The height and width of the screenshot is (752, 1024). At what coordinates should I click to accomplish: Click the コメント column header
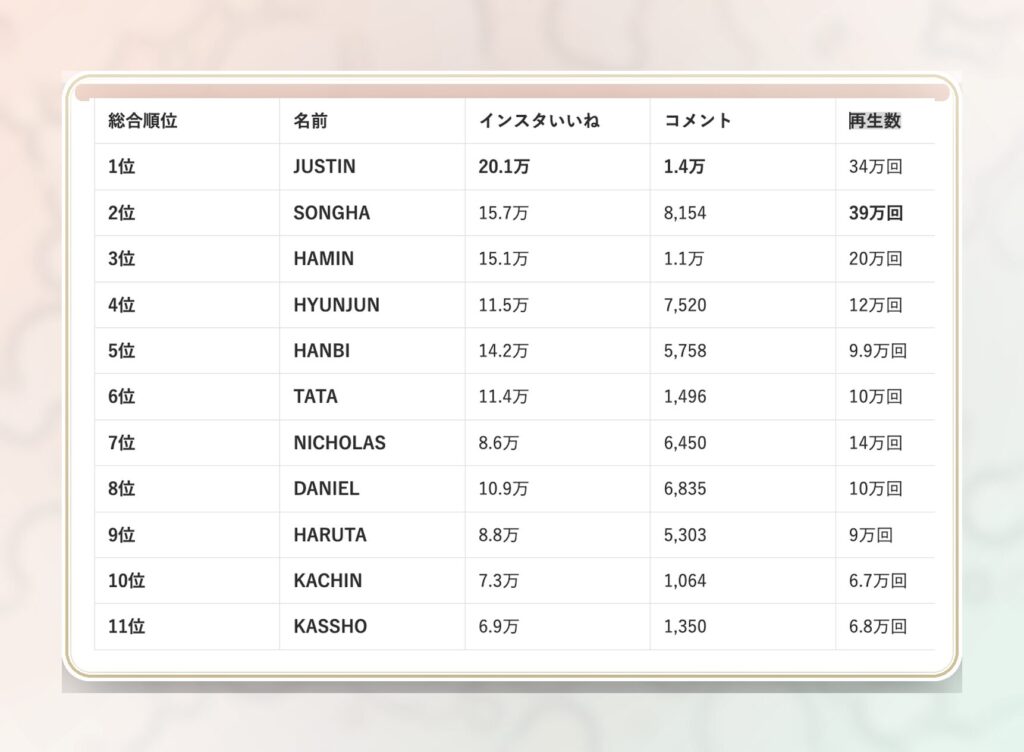coord(698,121)
